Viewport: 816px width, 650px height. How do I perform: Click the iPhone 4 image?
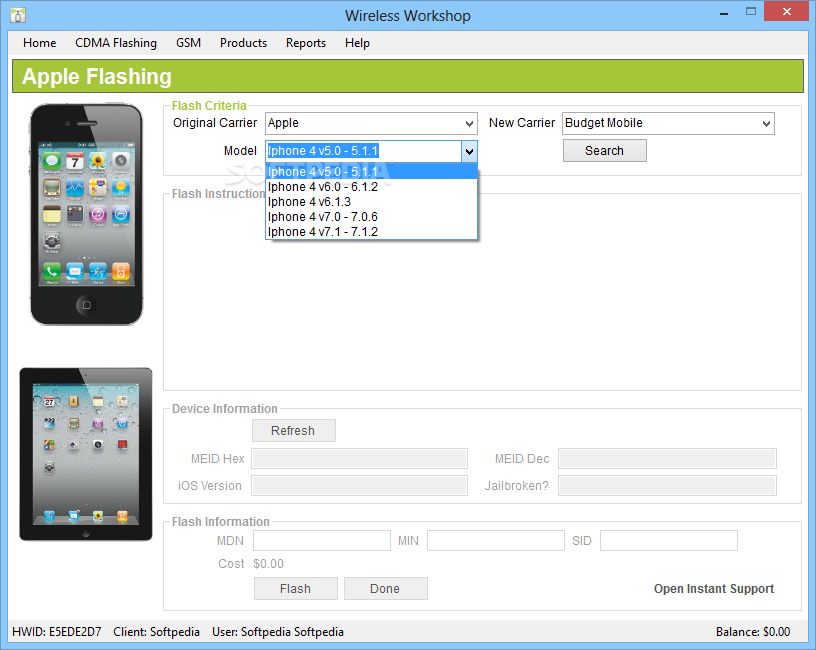click(x=86, y=214)
